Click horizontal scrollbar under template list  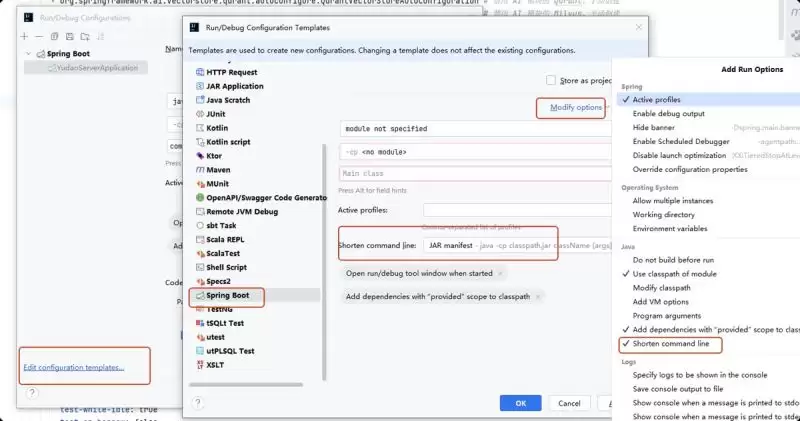click(x=246, y=385)
